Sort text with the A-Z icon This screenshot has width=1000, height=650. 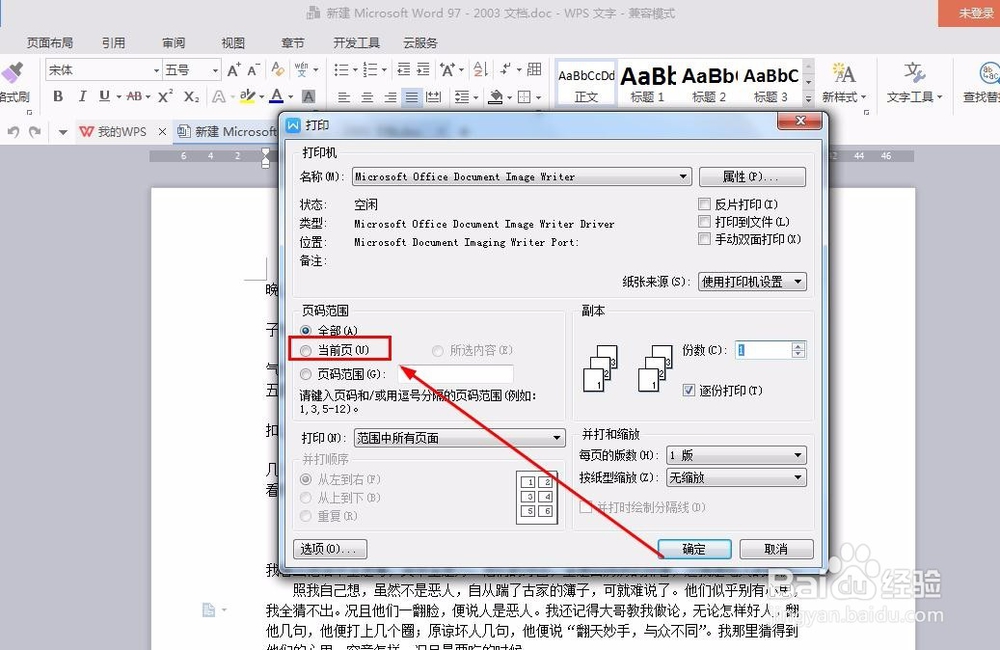tap(480, 69)
